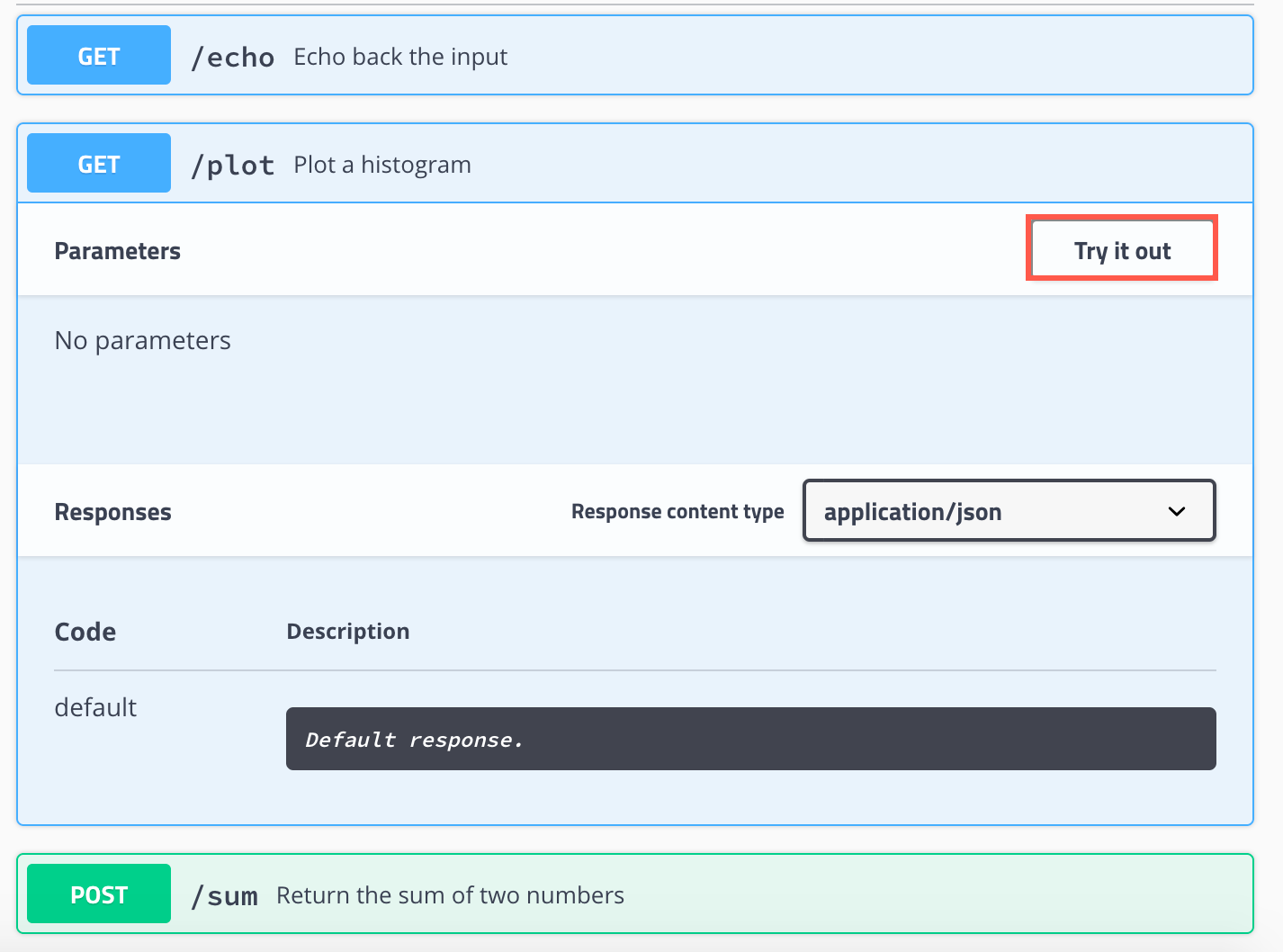1283x952 pixels.
Task: Click the chevron in application/json selector
Action: pyautogui.click(x=1176, y=511)
